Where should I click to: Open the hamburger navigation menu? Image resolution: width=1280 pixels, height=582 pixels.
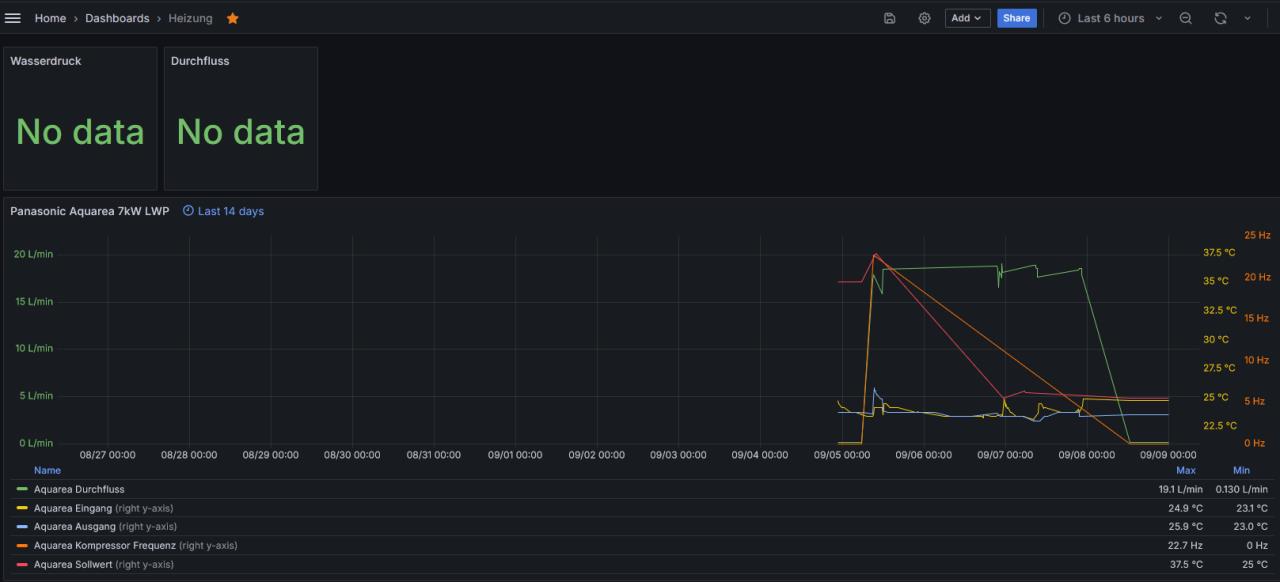(x=13, y=18)
